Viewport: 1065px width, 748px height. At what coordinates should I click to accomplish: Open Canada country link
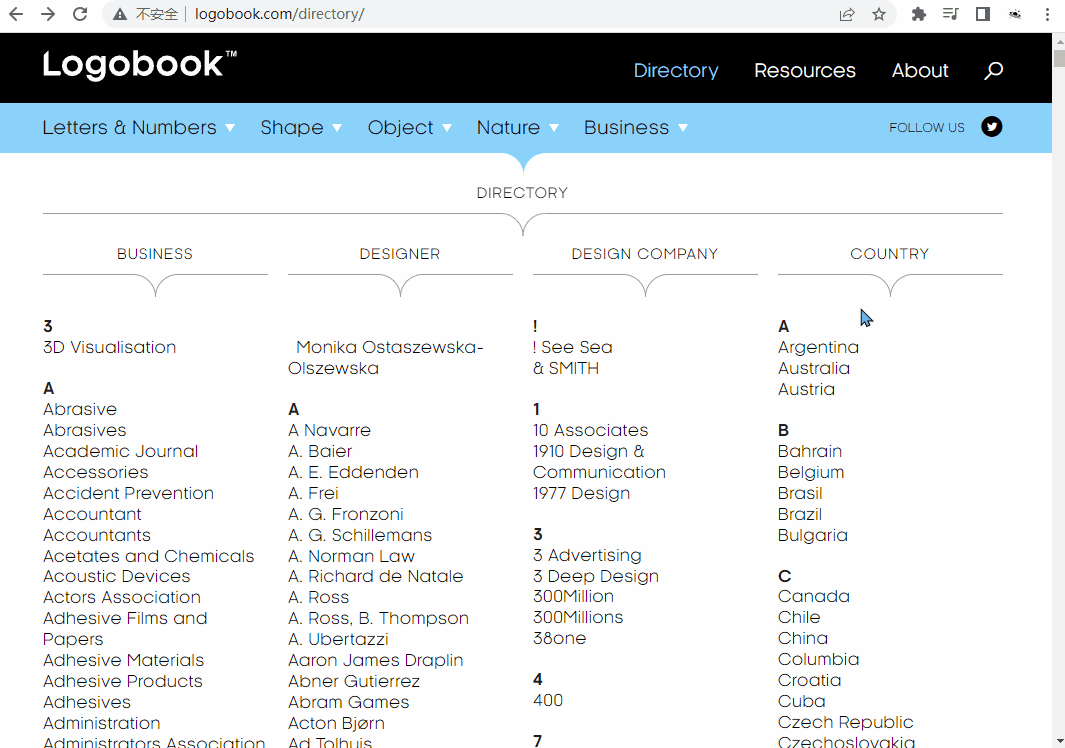coord(814,596)
